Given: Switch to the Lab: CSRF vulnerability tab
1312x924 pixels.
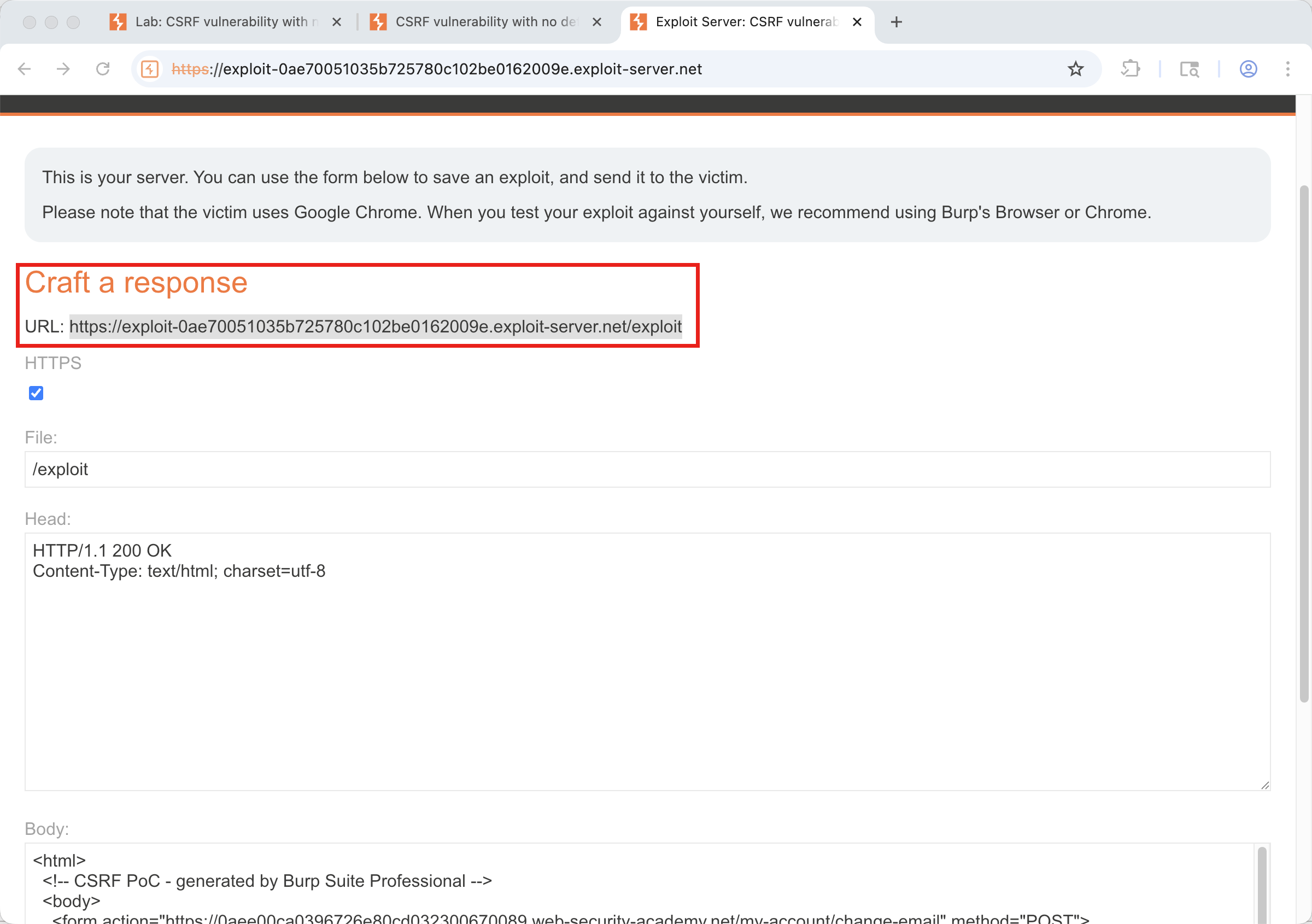Looking at the screenshot, I should point(223,22).
